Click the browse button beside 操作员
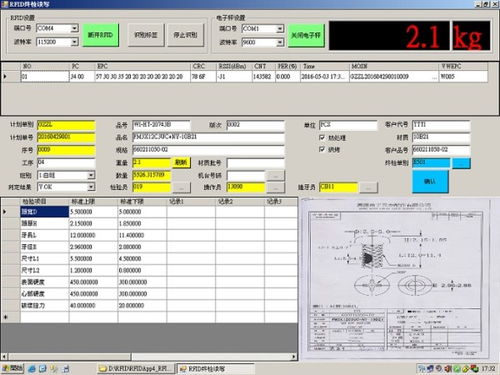 coord(275,188)
